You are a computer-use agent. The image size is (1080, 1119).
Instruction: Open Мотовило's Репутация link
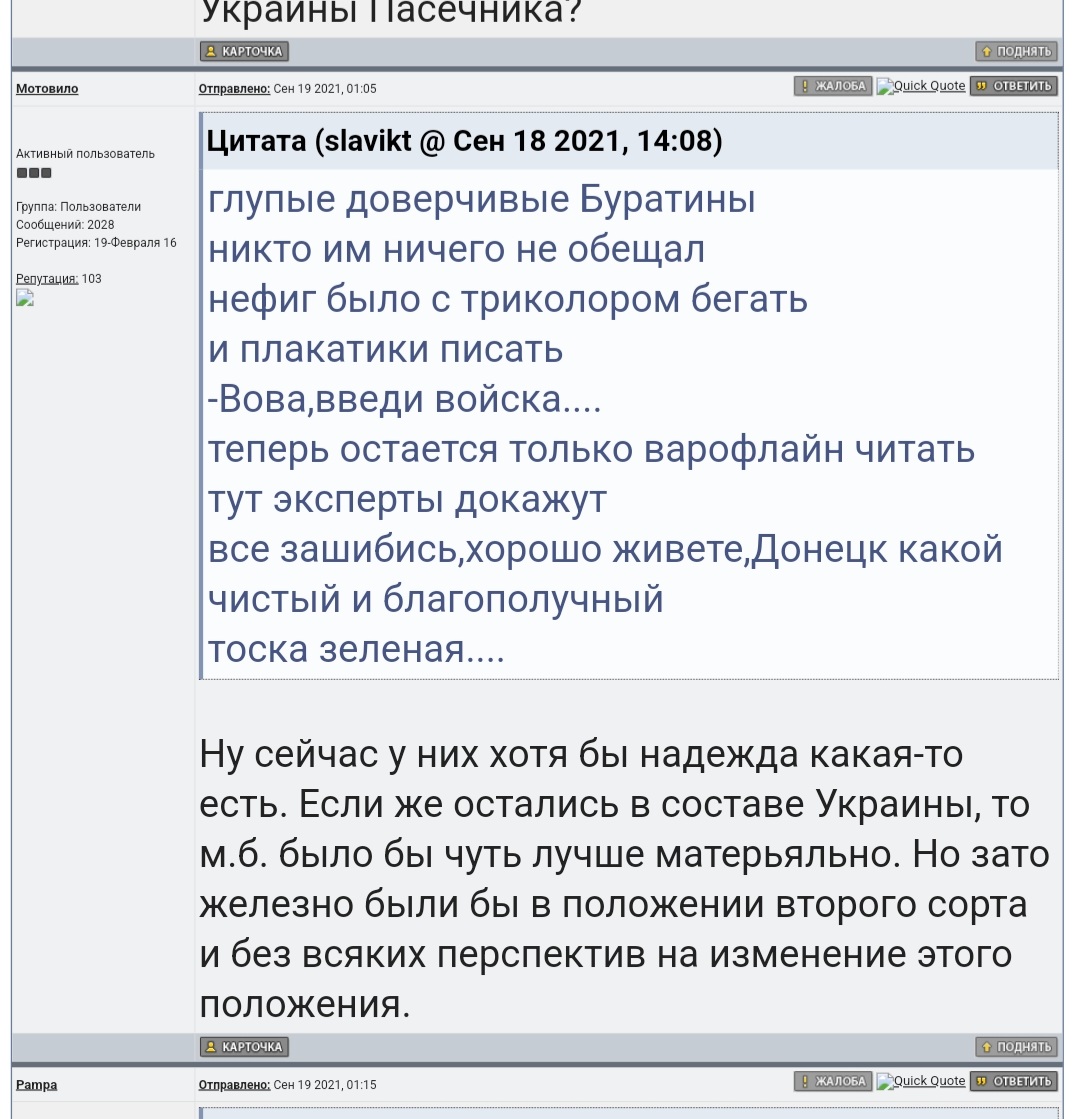tap(47, 279)
